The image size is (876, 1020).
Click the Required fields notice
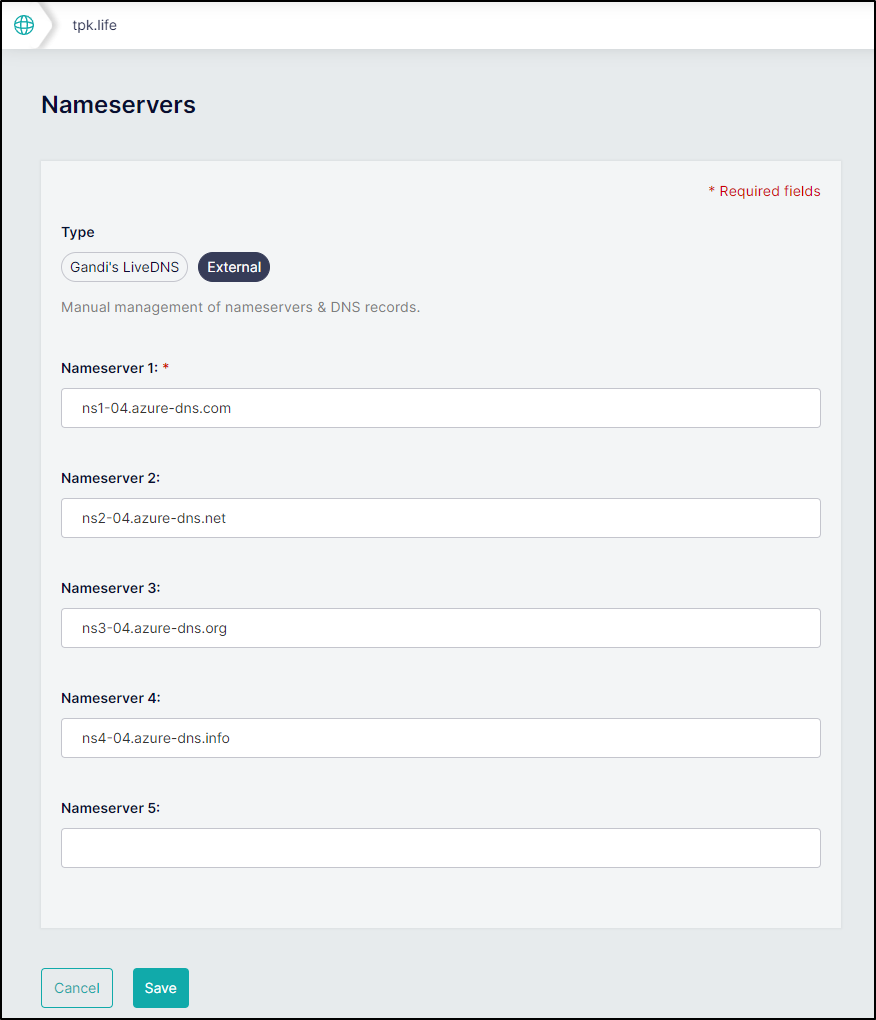(764, 191)
